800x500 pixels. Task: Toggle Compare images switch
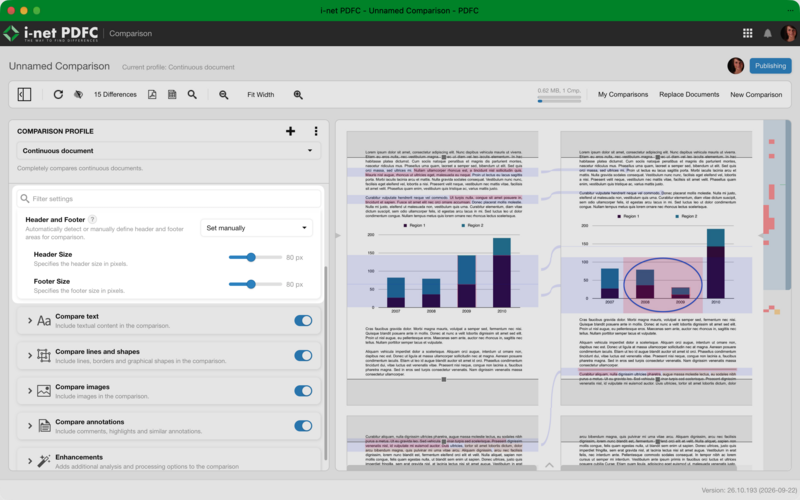point(303,391)
